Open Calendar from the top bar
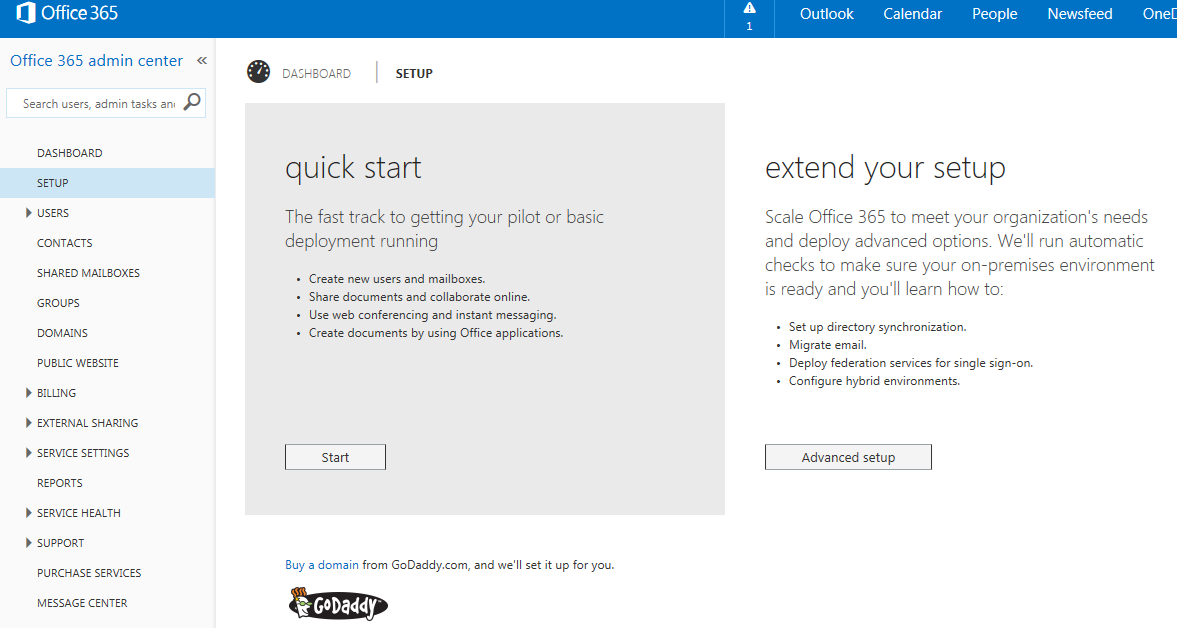This screenshot has height=628, width=1177. pyautogui.click(x=912, y=14)
